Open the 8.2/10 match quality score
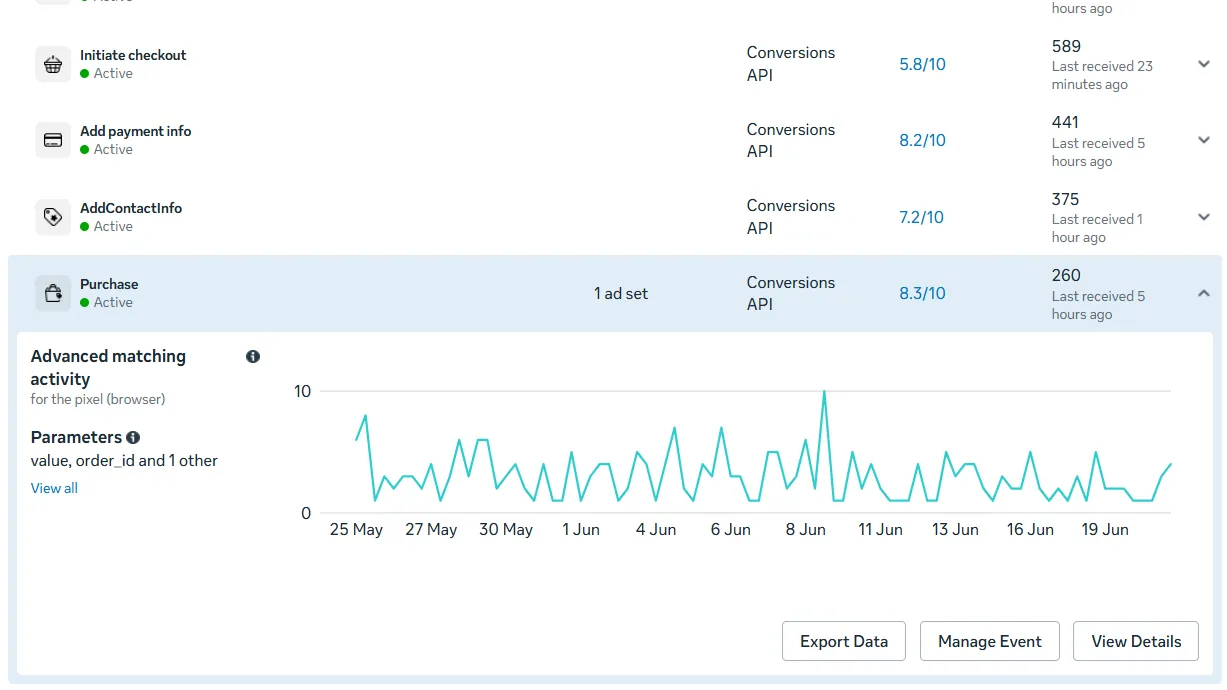Image resolution: width=1227 pixels, height=690 pixels. click(922, 140)
